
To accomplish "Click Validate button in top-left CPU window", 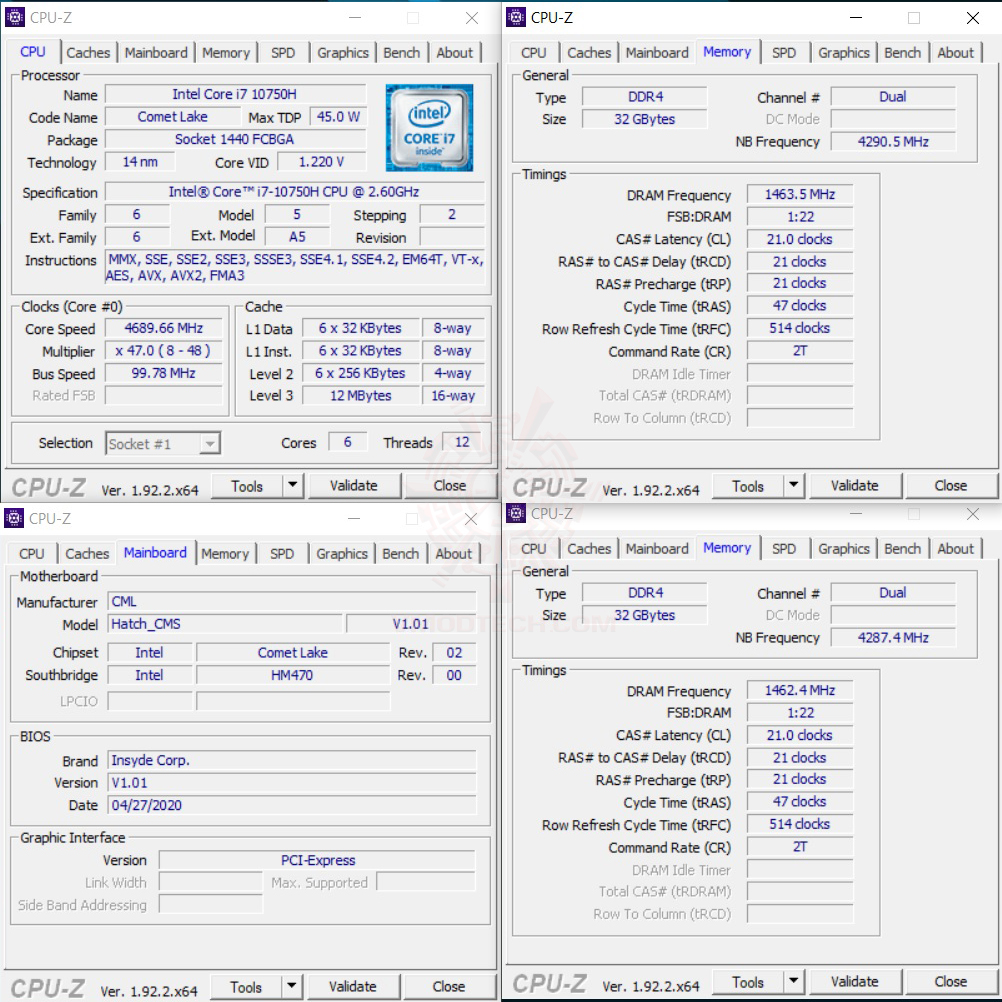I will tap(353, 486).
